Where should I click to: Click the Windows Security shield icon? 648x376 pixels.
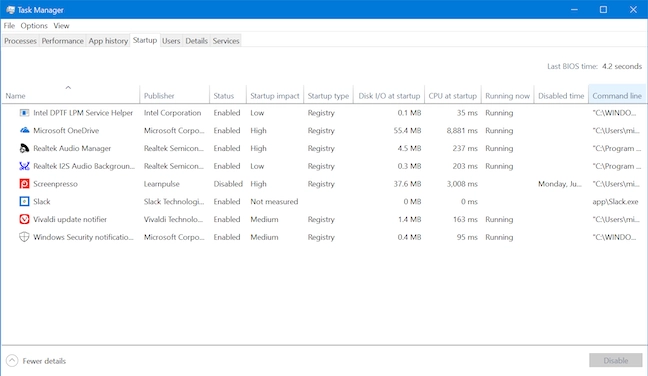pos(24,237)
